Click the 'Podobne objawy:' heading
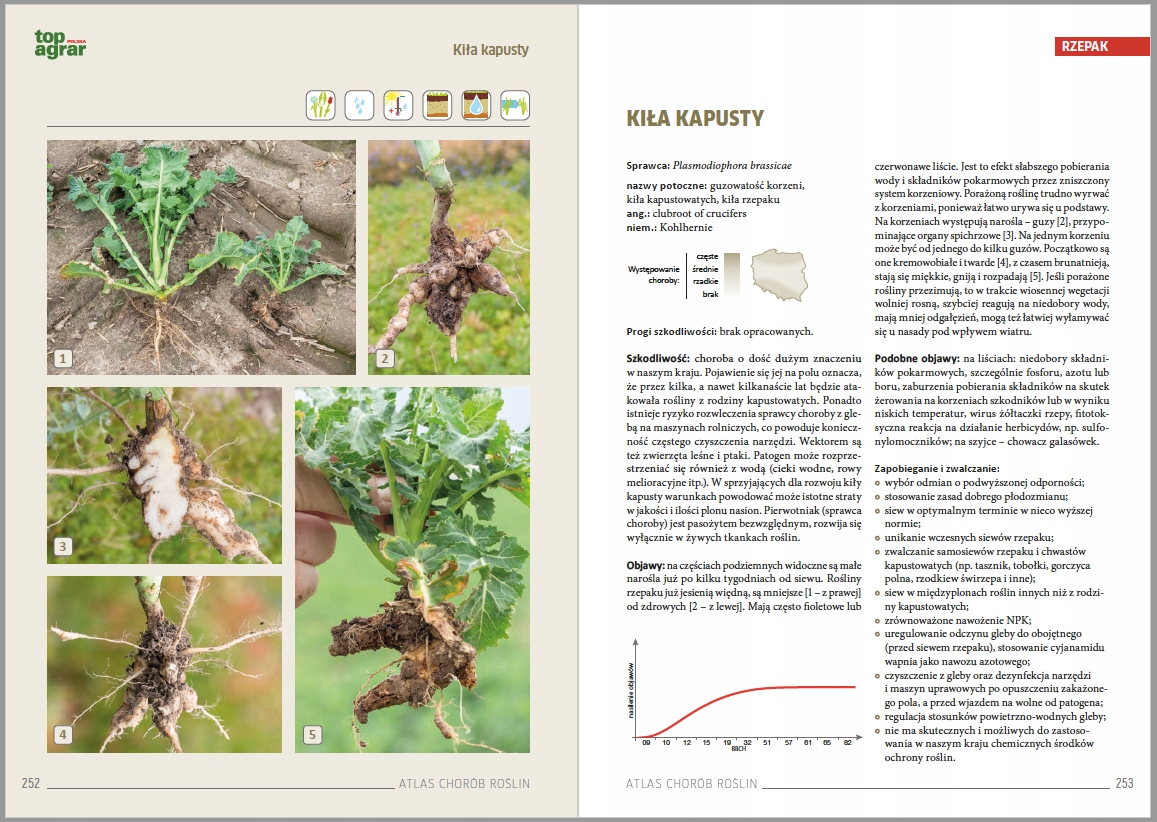The image size is (1157, 822). pyautogui.click(x=917, y=359)
